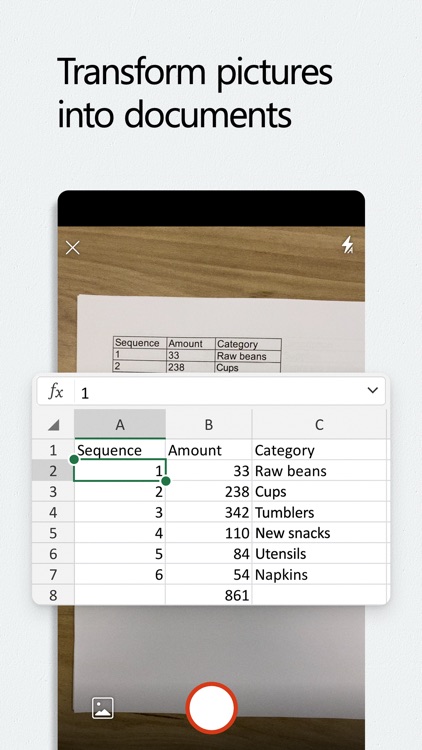Click the "Sequence" cell in the spreadsheet

coord(120,450)
